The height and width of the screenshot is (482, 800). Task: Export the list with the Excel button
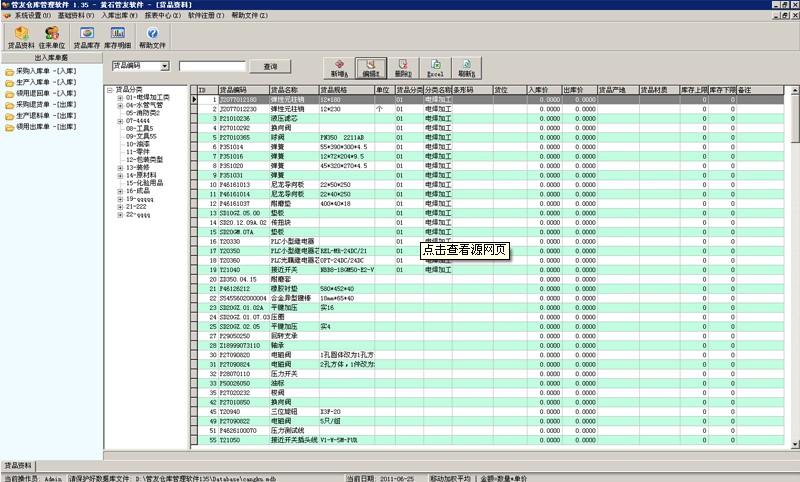(x=435, y=68)
